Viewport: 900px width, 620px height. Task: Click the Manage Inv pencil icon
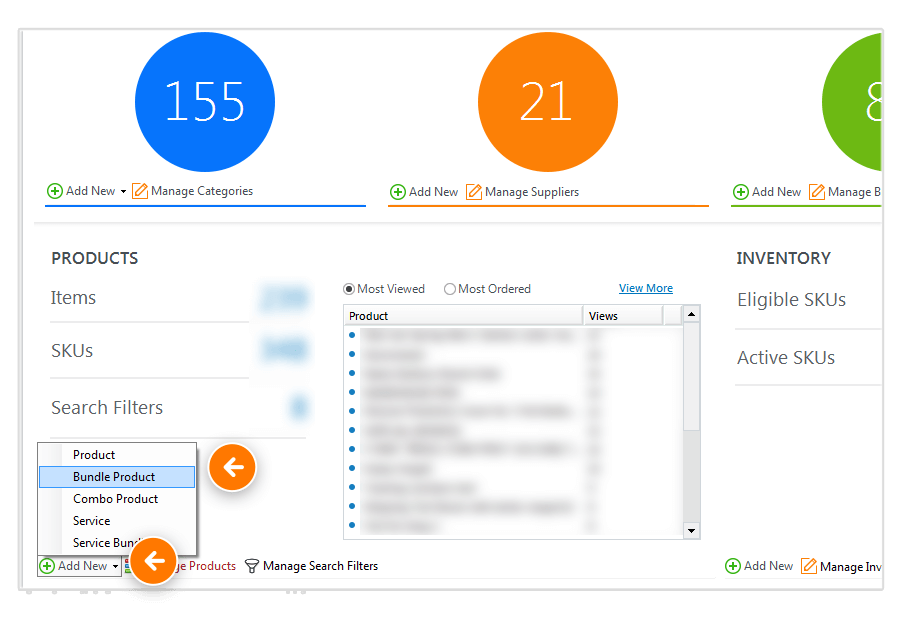pyautogui.click(x=809, y=566)
